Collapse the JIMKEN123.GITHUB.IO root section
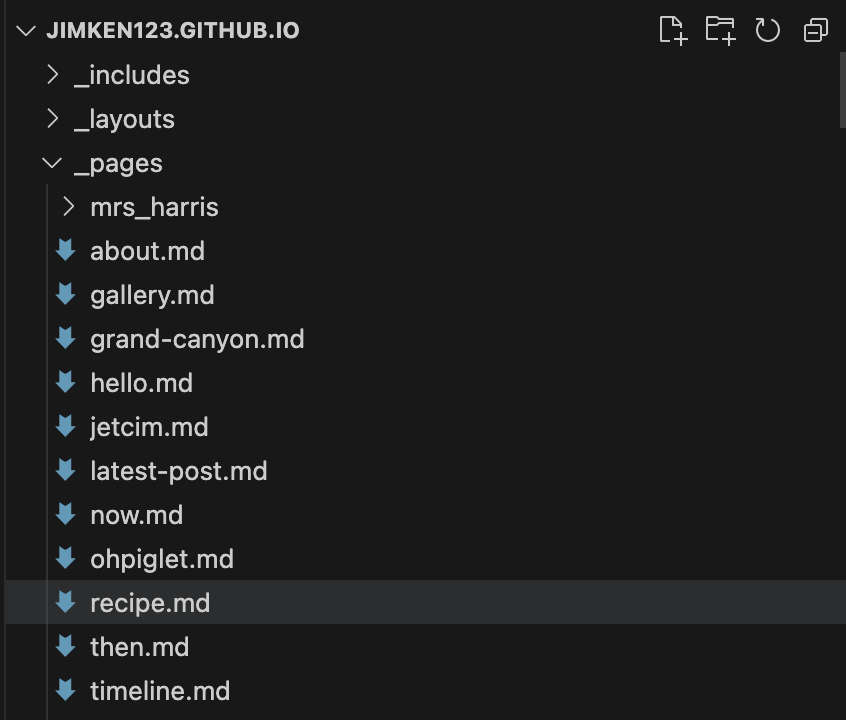This screenshot has width=846, height=720. (x=26, y=31)
